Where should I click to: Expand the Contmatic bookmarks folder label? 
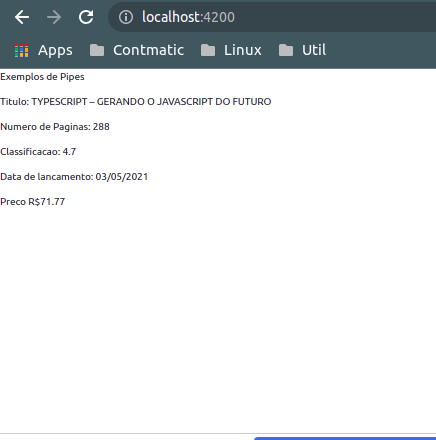click(148, 50)
